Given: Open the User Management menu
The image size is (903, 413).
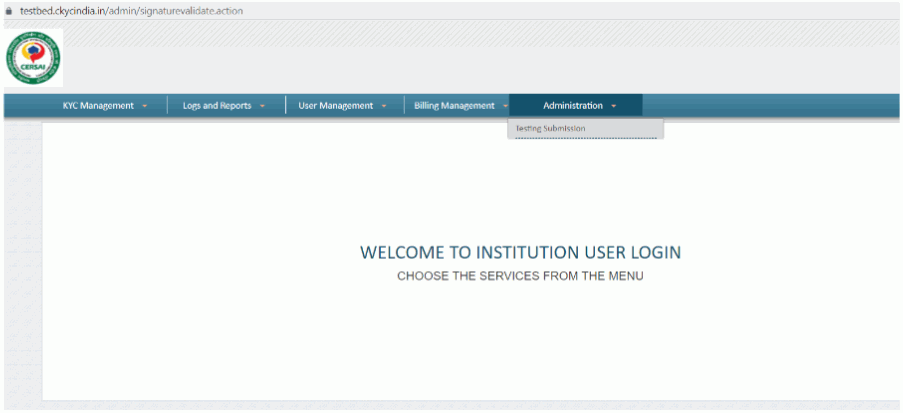Looking at the screenshot, I should click(335, 106).
